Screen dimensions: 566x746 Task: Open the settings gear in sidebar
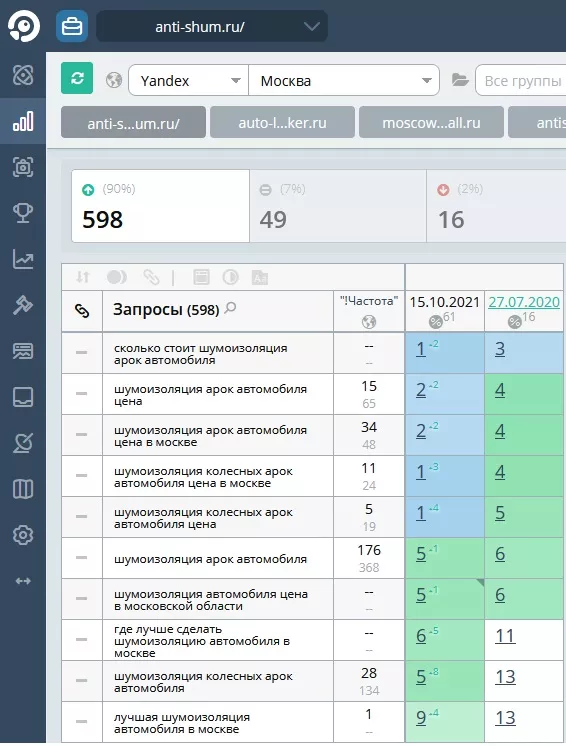(23, 535)
